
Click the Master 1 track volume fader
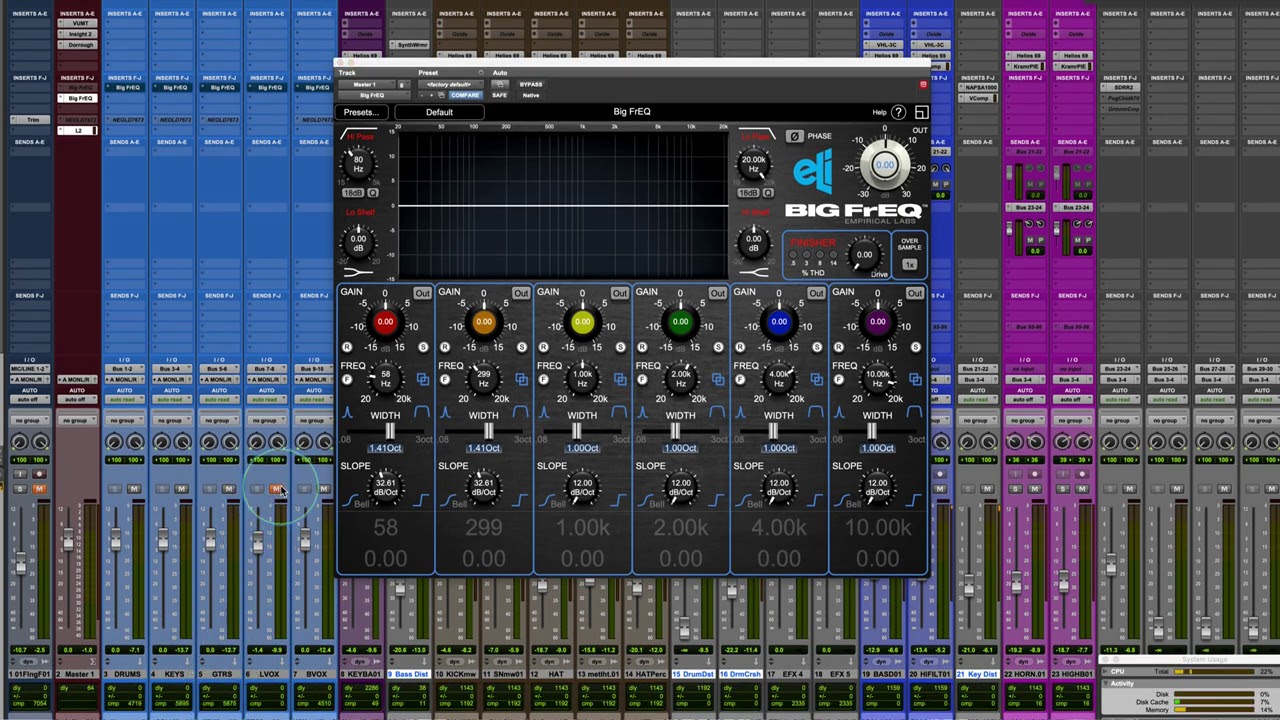tap(68, 540)
